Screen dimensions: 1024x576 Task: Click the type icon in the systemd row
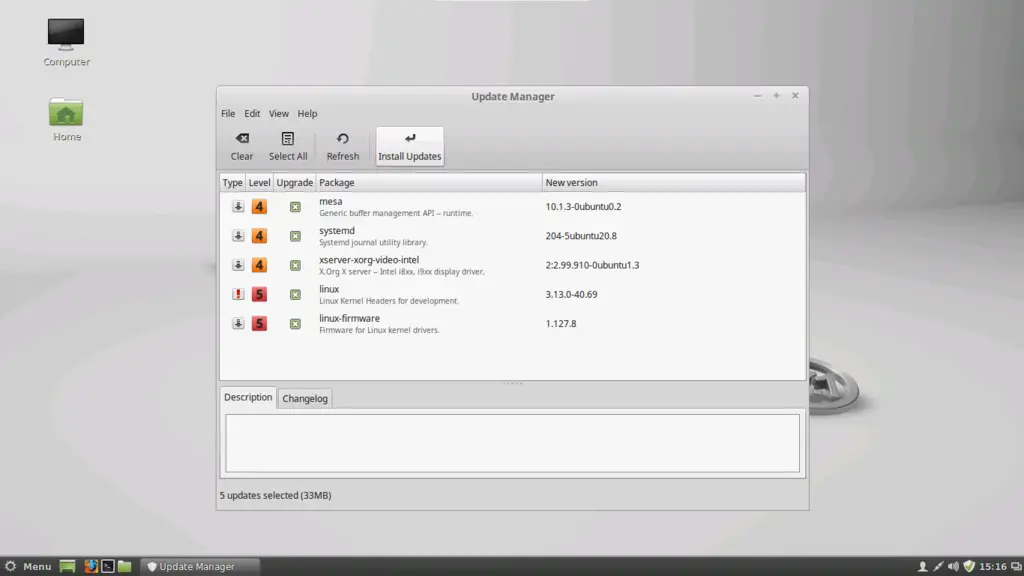pos(238,236)
